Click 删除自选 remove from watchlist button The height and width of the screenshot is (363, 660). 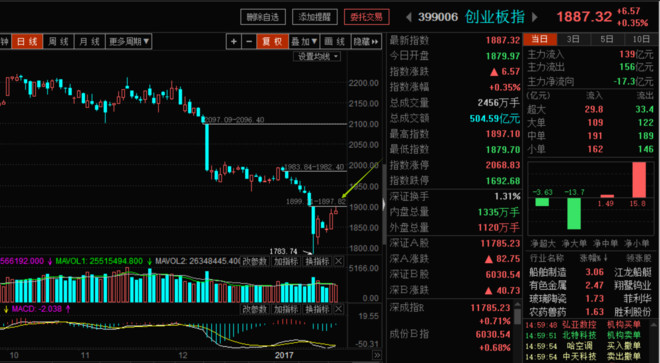point(263,17)
